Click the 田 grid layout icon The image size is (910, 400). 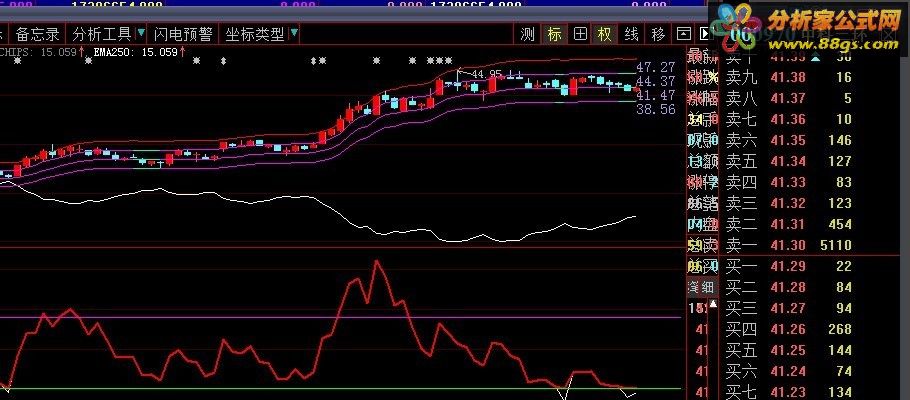point(580,34)
